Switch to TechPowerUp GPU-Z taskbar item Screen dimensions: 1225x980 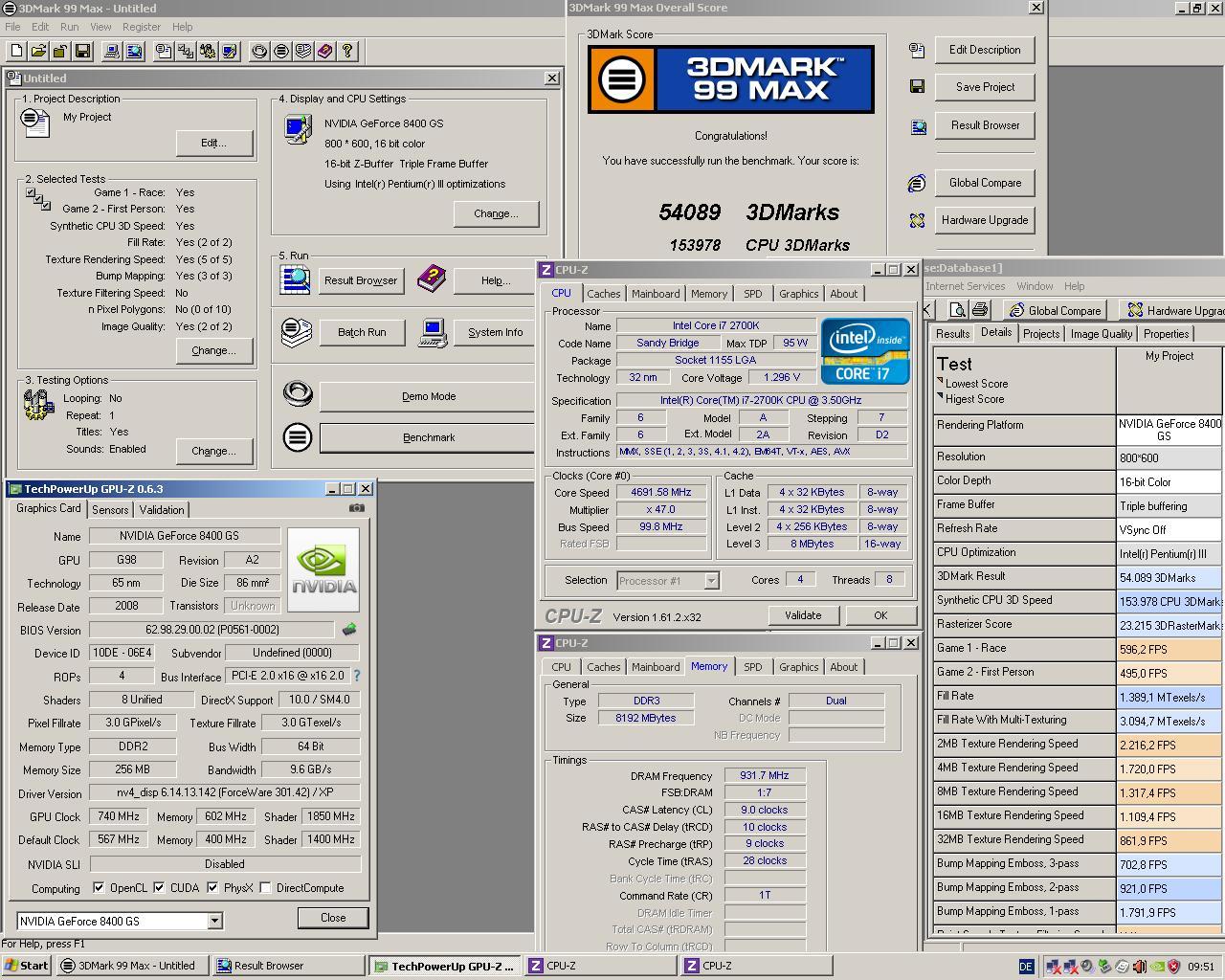[x=445, y=967]
